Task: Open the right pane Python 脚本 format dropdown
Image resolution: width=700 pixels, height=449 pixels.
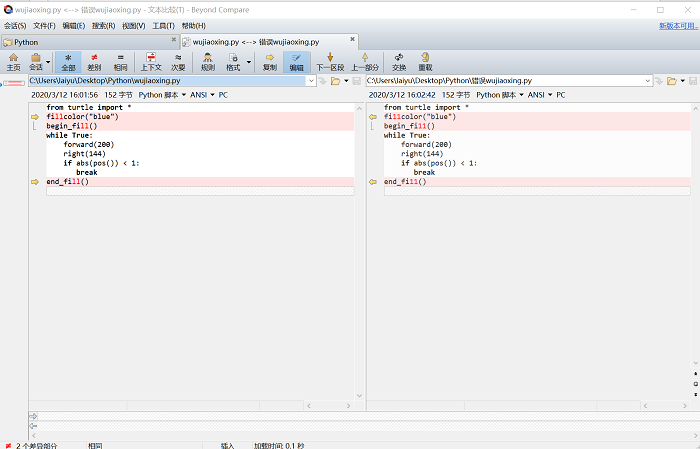Action: point(502,95)
